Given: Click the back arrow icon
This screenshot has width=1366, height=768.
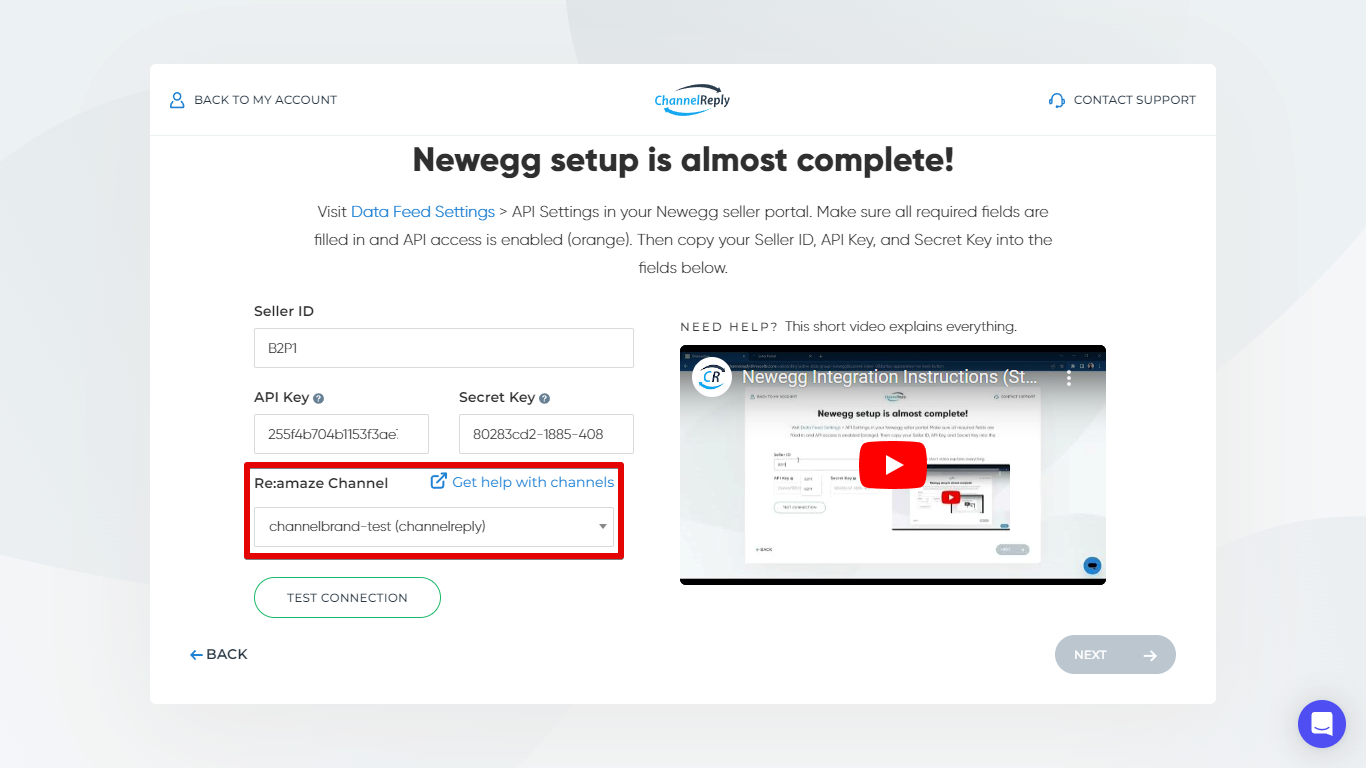Looking at the screenshot, I should click(x=196, y=655).
